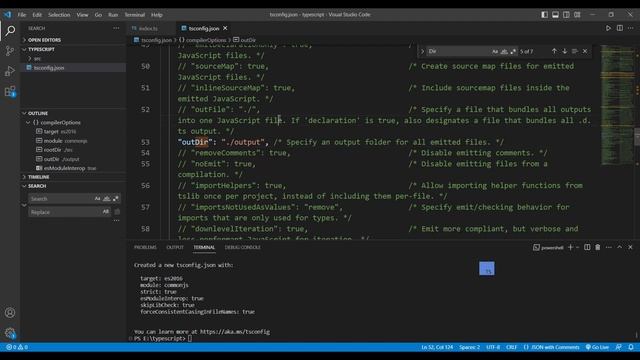Switch to the Problems panel tab
The image size is (640, 360).
(x=145, y=247)
